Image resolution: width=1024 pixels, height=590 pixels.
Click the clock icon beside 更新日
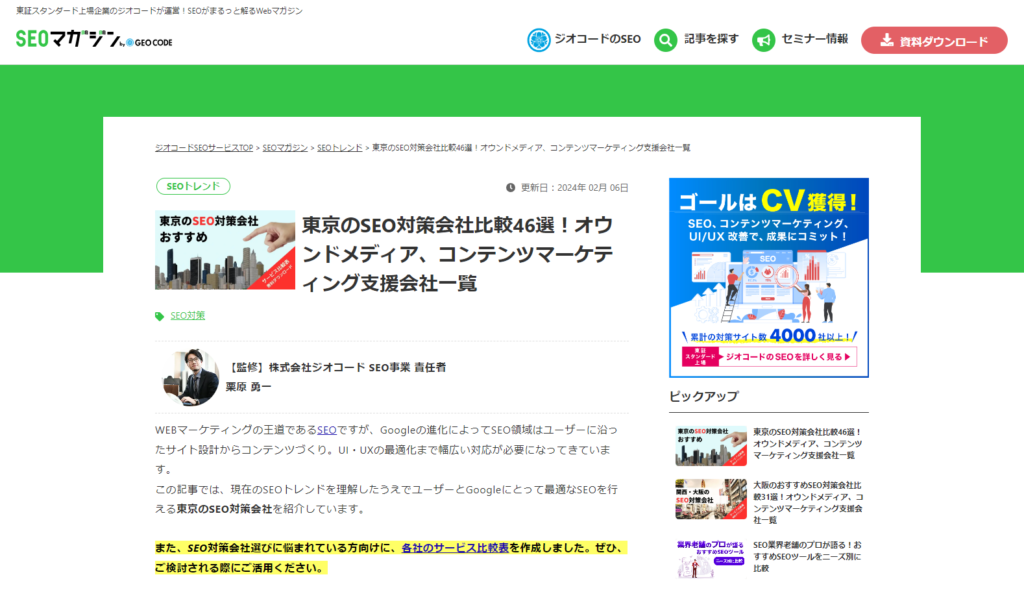point(510,188)
